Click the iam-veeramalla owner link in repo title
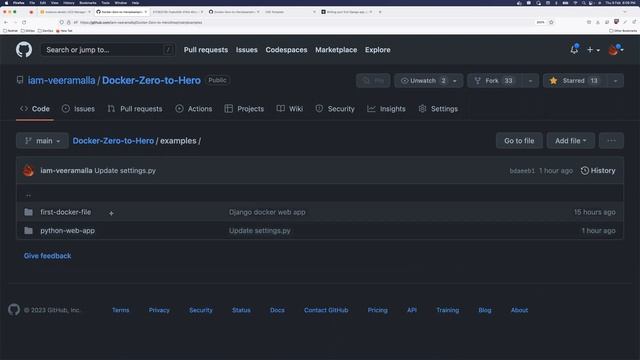The image size is (640, 360). [61, 80]
